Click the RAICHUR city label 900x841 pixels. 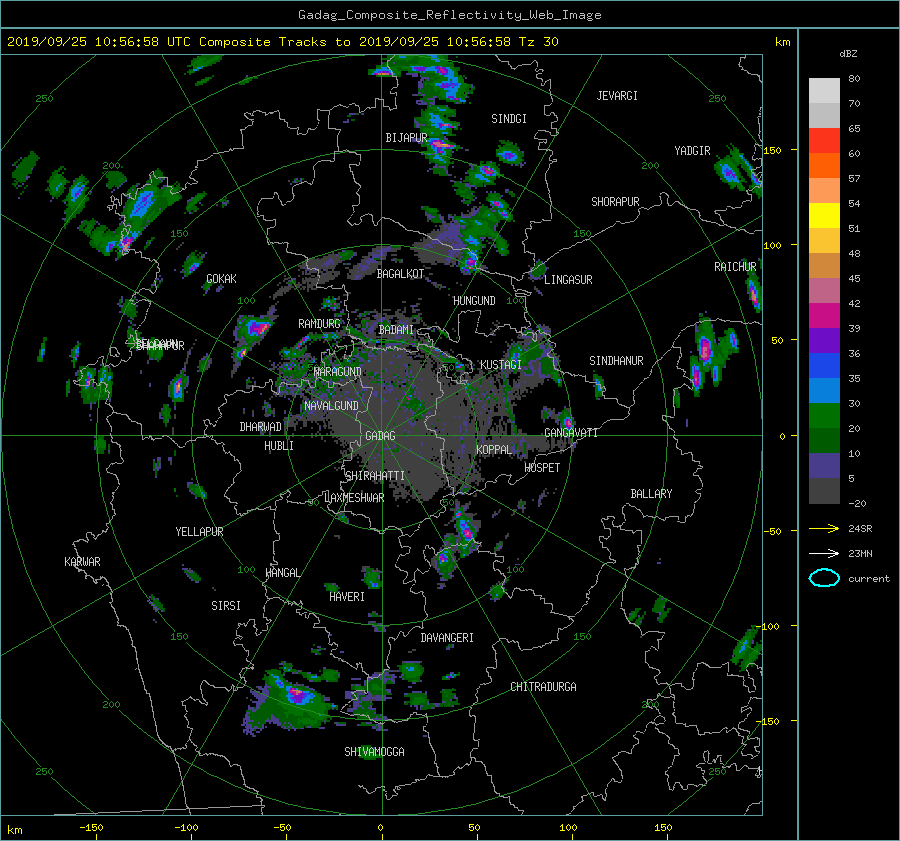coord(735,267)
